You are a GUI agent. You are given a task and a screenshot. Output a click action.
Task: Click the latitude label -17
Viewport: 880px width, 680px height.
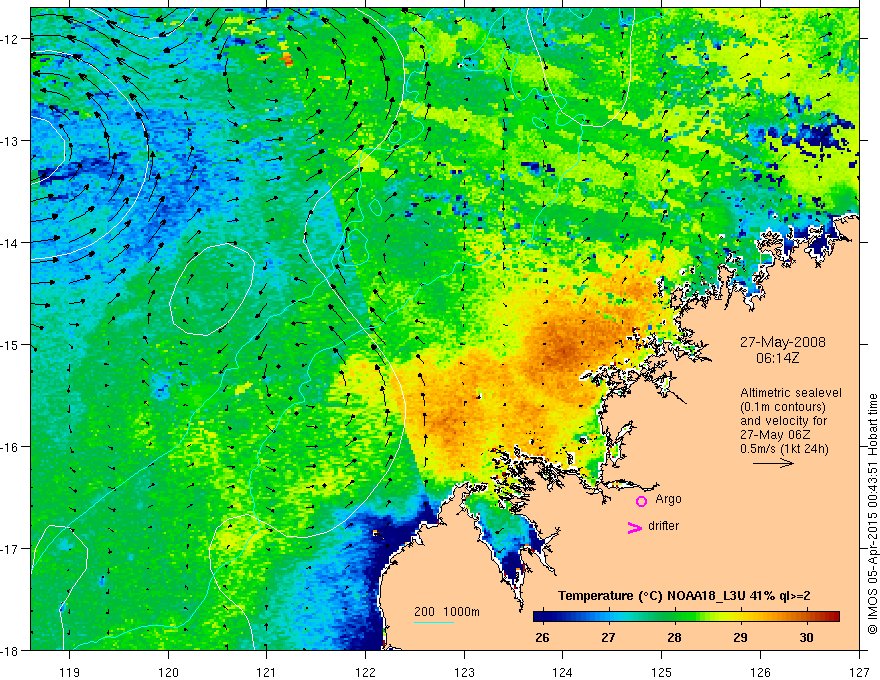tap(10, 549)
